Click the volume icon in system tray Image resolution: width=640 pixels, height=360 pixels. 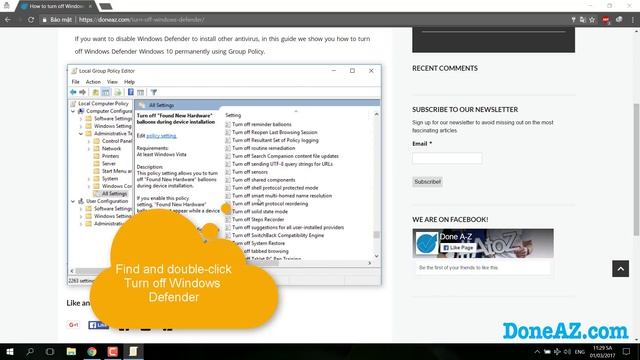[567, 352]
